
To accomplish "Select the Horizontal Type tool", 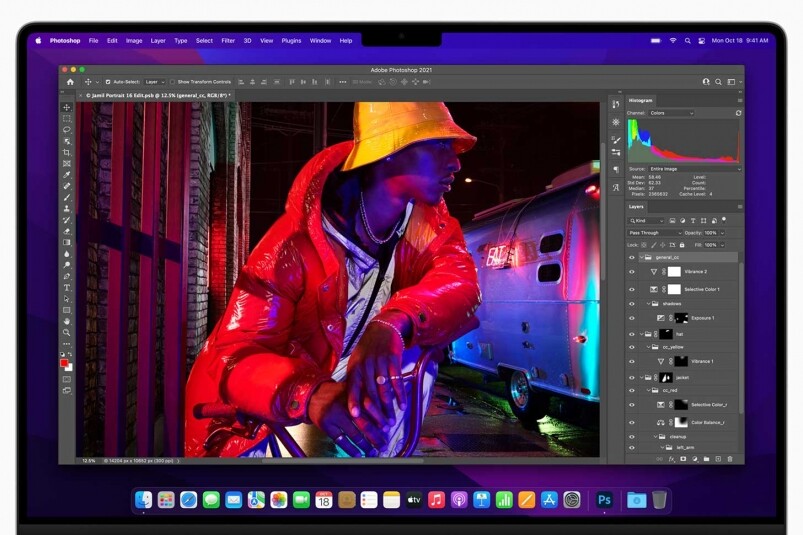I will tap(67, 288).
